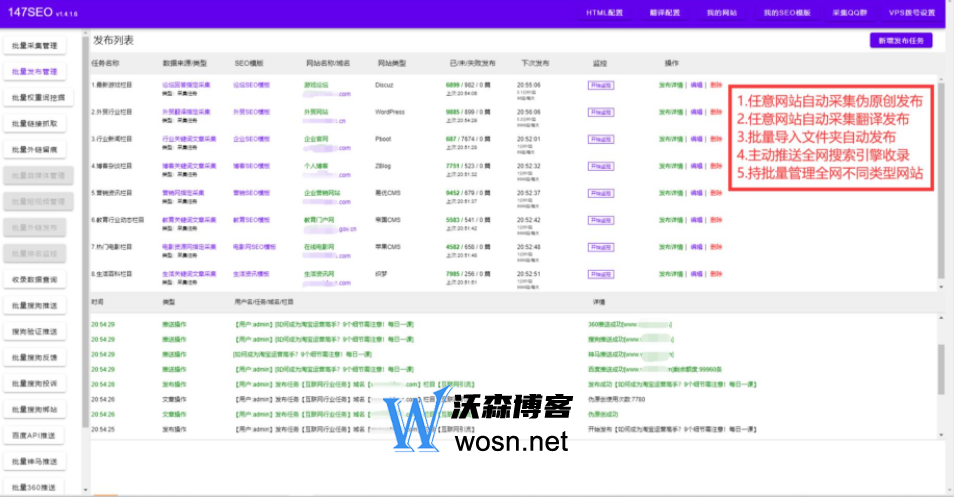The image size is (954, 497).
Task: Toggle monitoring for 生活百科栏目 task
Action: 600,273
